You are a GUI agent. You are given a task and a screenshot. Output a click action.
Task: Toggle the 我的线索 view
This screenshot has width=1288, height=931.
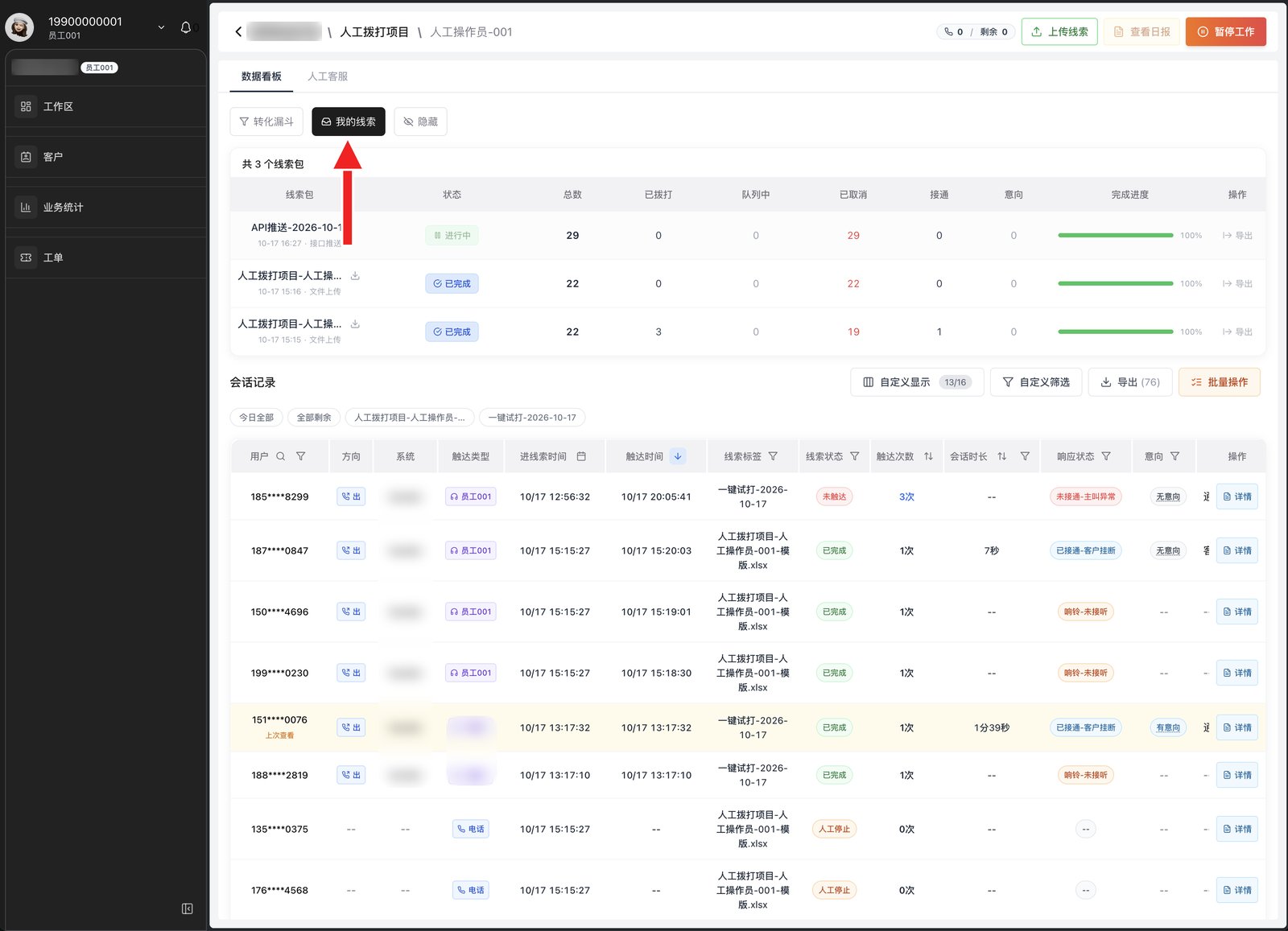[x=349, y=122]
